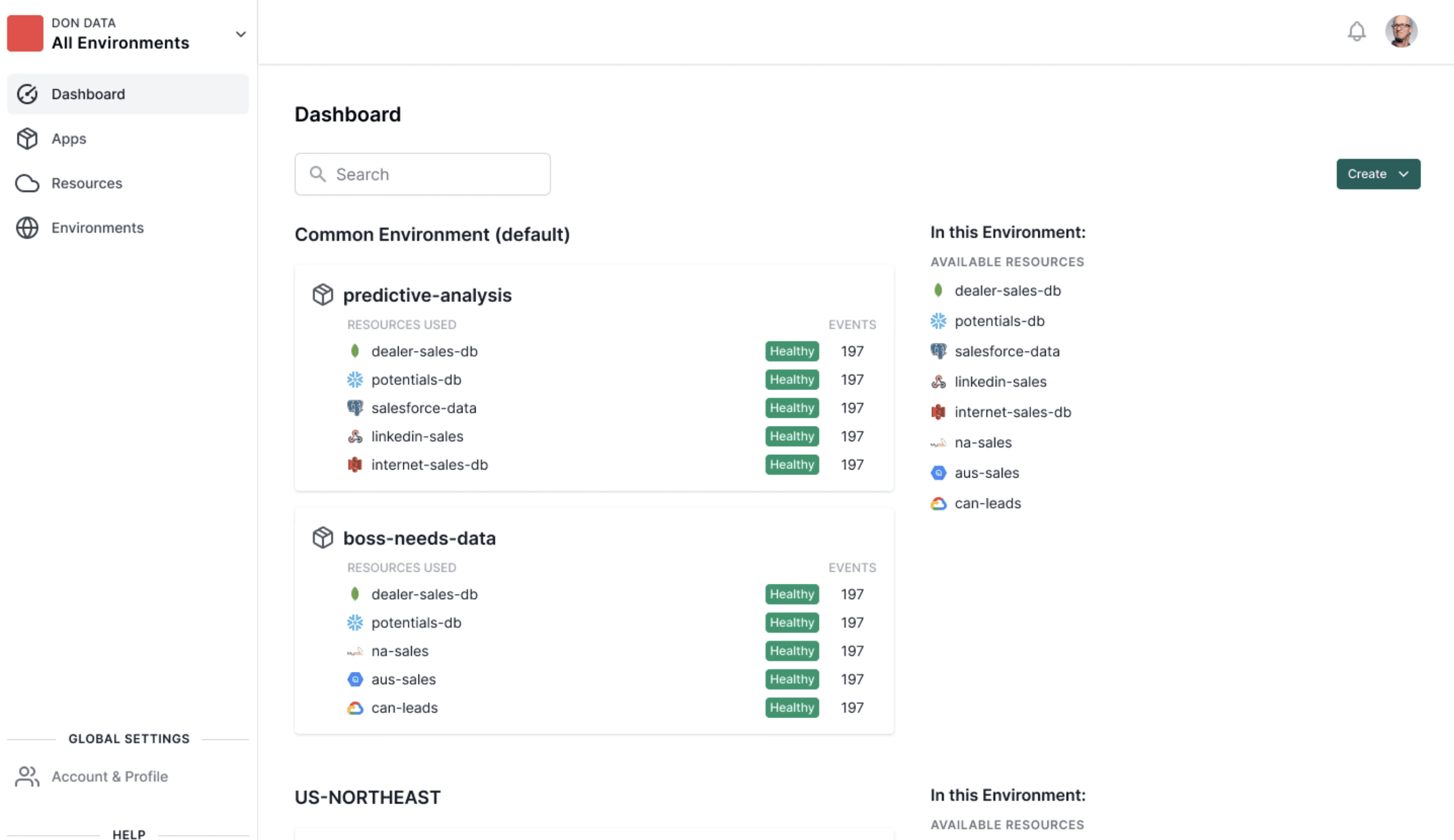
Task: Open the na-sales resource in boss-needs-data
Action: 399,651
